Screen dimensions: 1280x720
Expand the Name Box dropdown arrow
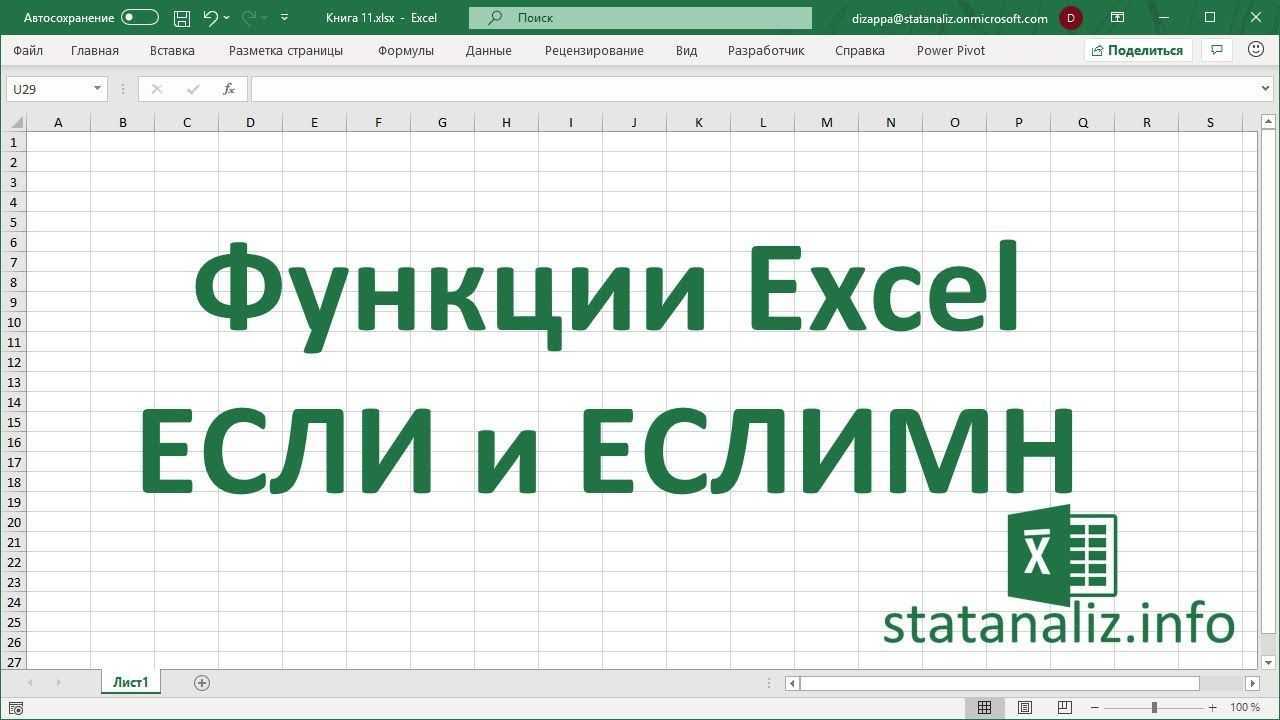point(97,89)
